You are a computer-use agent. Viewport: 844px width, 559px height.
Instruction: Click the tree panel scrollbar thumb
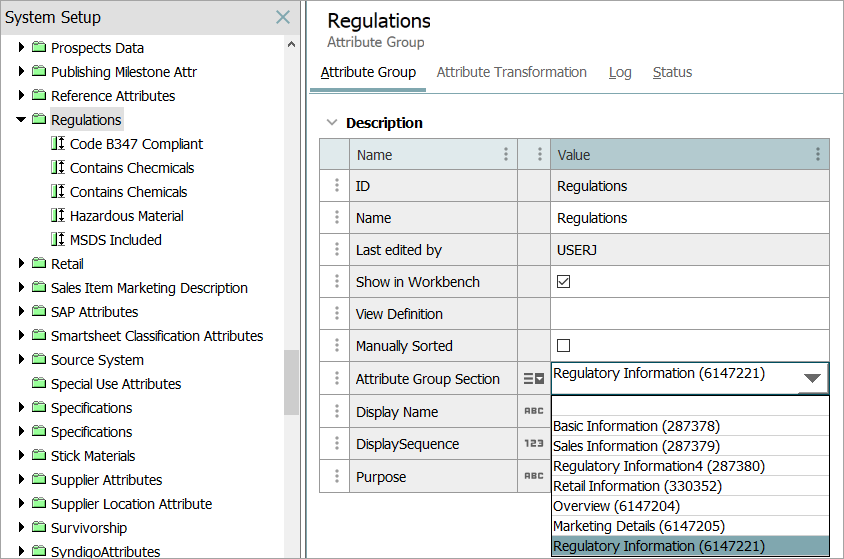(291, 382)
